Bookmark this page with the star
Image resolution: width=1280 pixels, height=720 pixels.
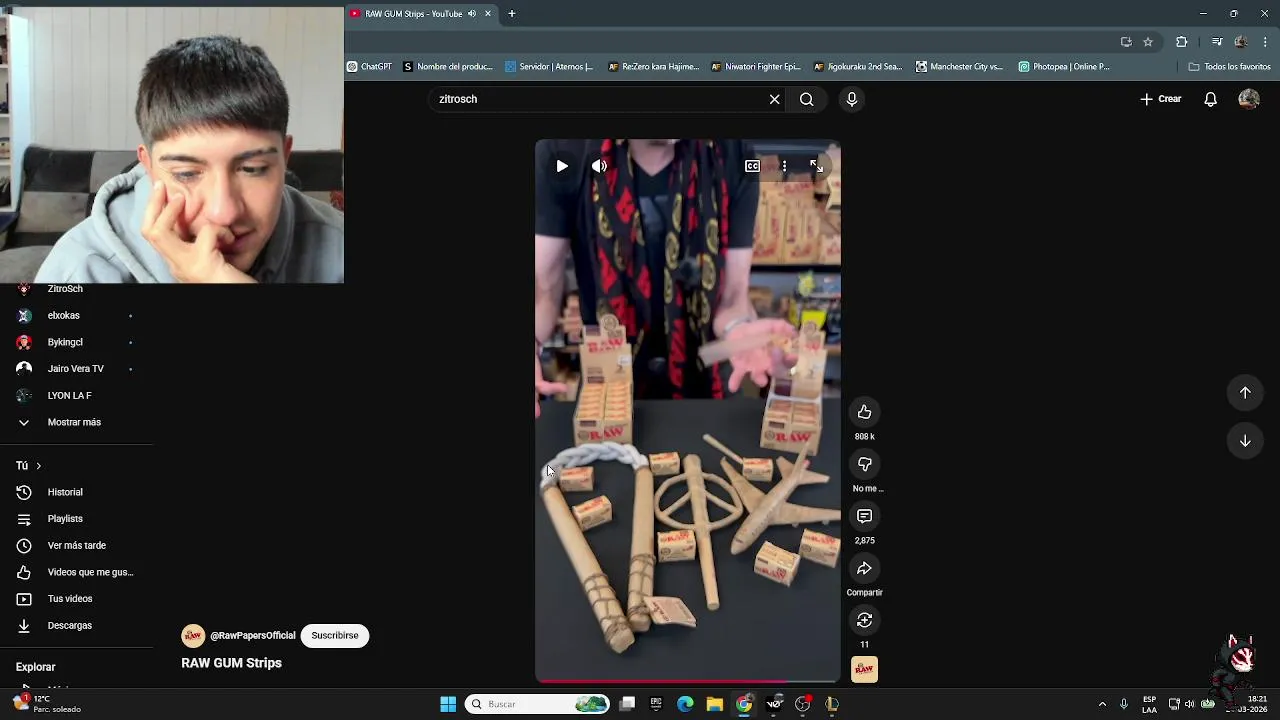(1148, 42)
